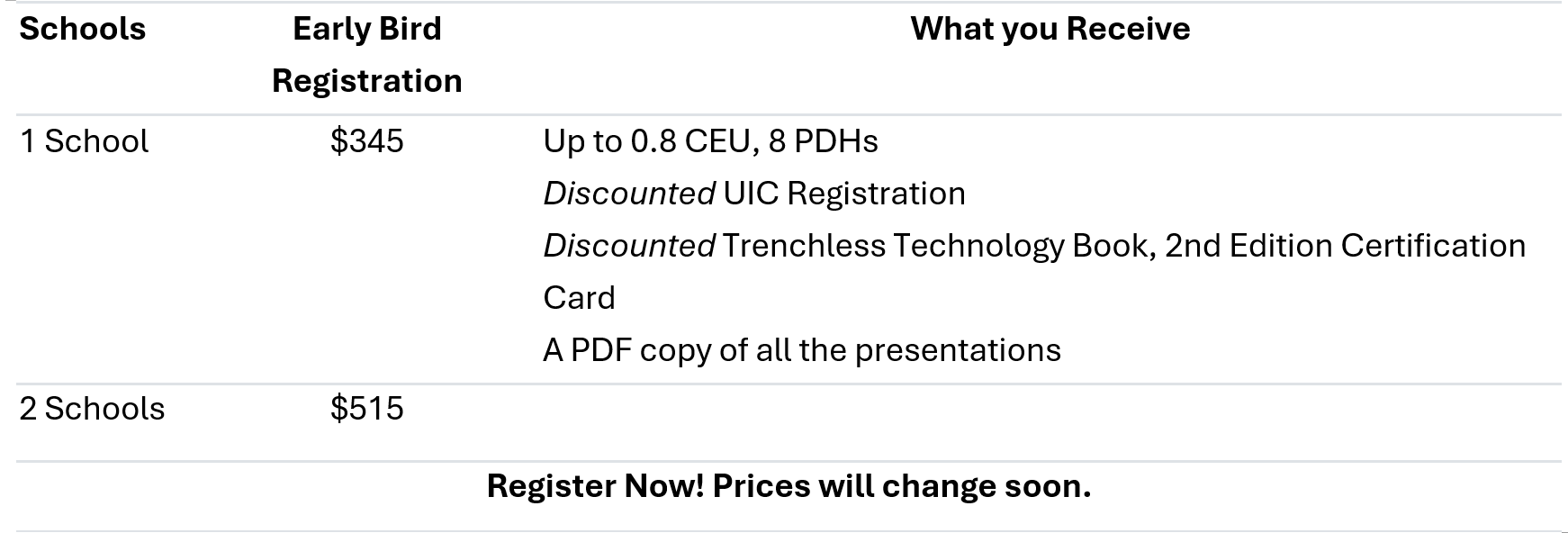Screen dimensions: 1568x533
Task: Click the $515 price
Action: [367, 409]
